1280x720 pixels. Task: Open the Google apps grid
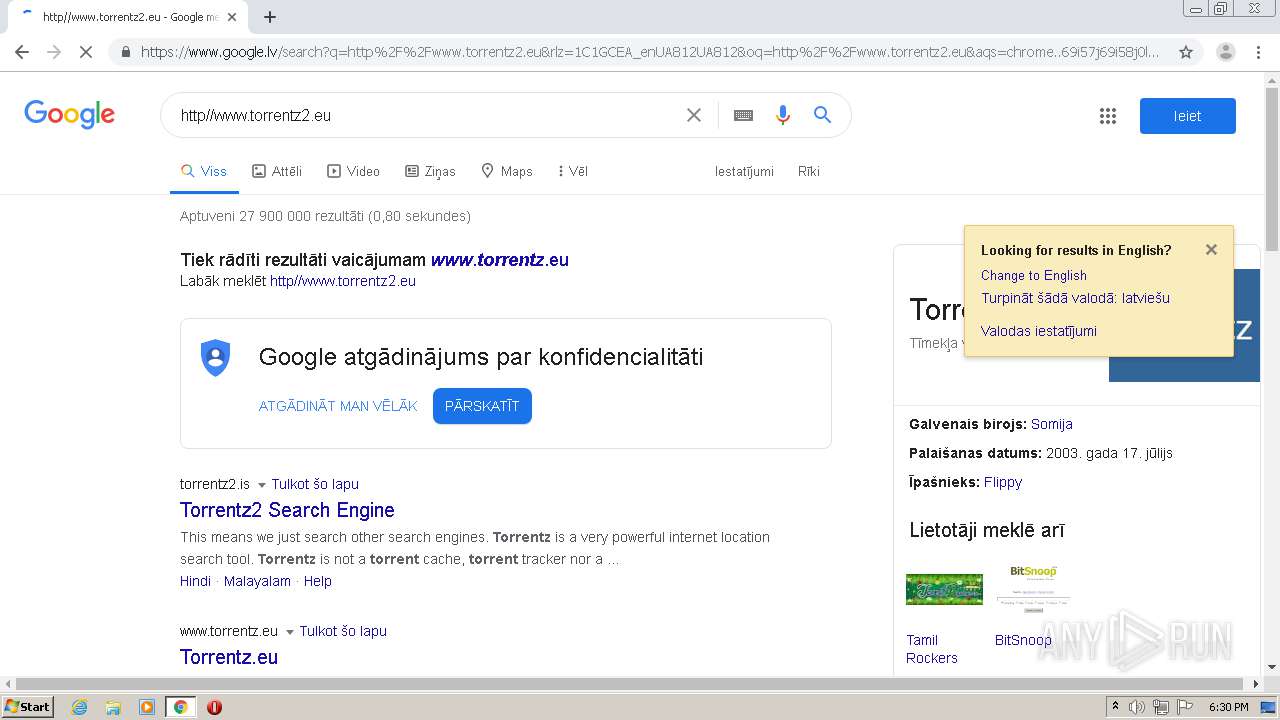(x=1107, y=116)
